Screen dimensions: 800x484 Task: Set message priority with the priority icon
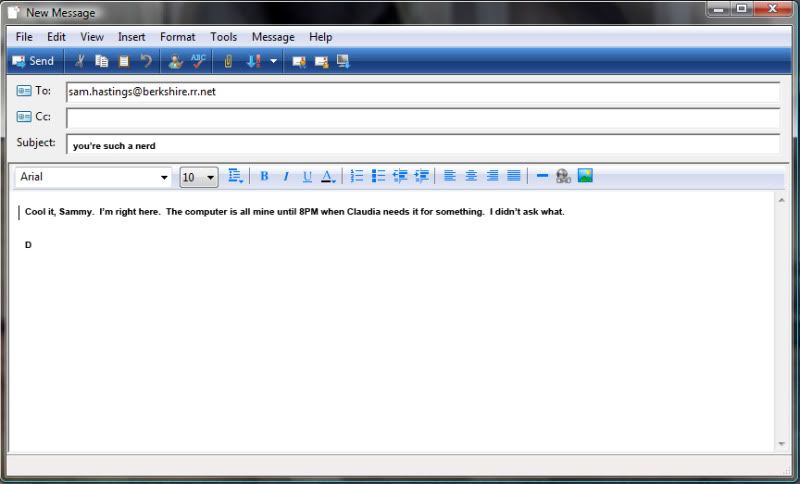pos(254,61)
